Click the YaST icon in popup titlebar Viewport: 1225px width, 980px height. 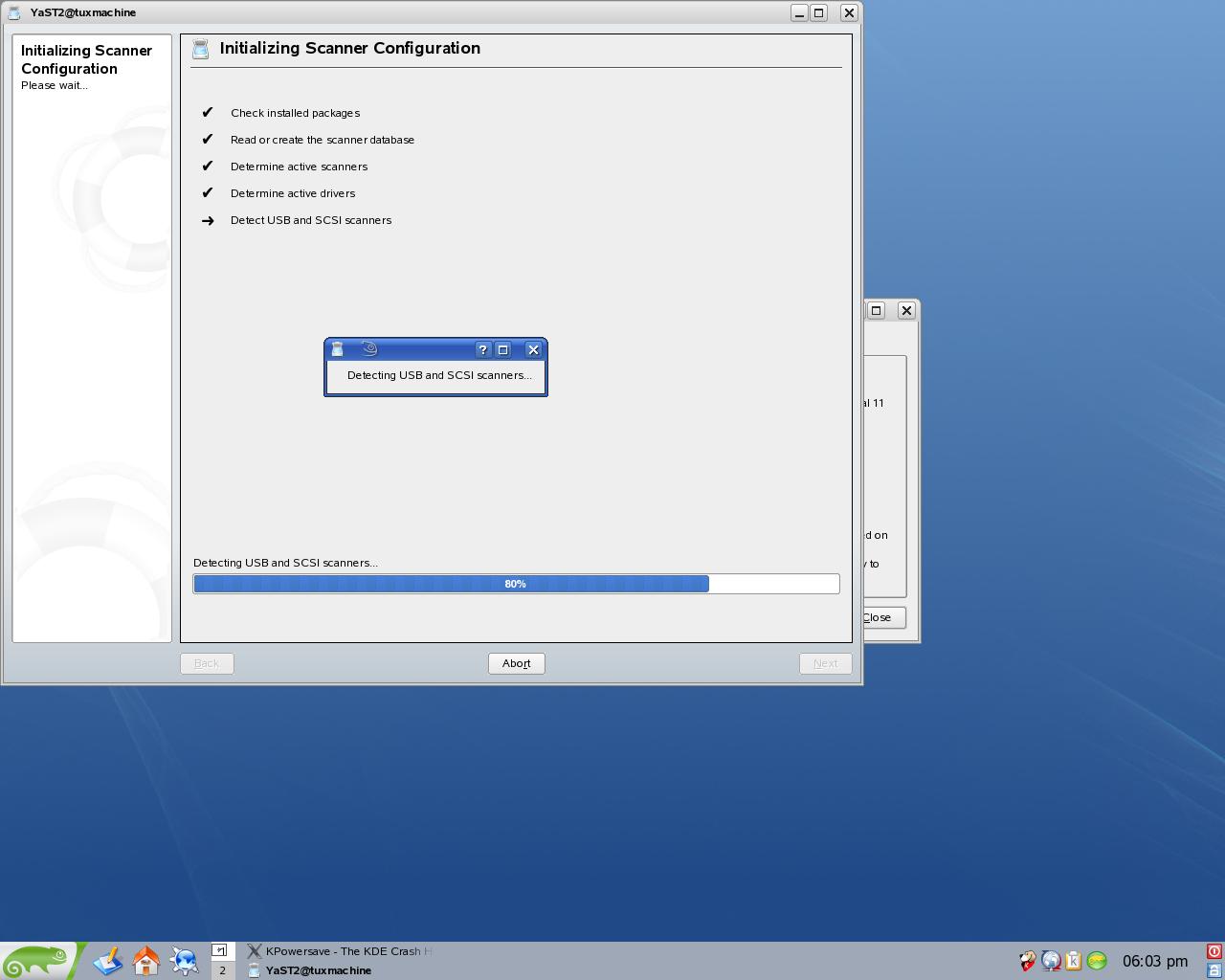click(x=337, y=350)
